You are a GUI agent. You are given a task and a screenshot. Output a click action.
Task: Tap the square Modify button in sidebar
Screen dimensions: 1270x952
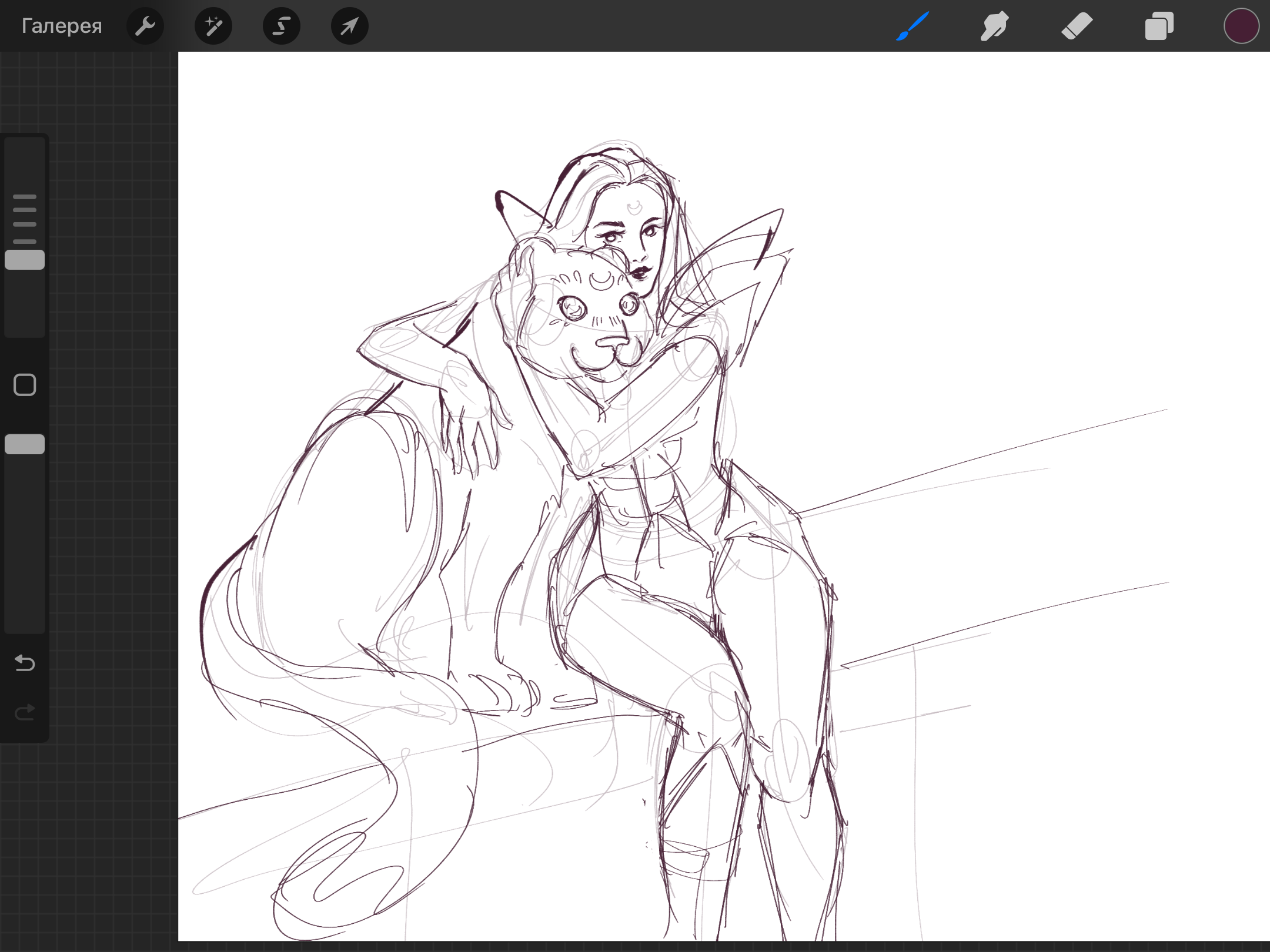tap(25, 385)
